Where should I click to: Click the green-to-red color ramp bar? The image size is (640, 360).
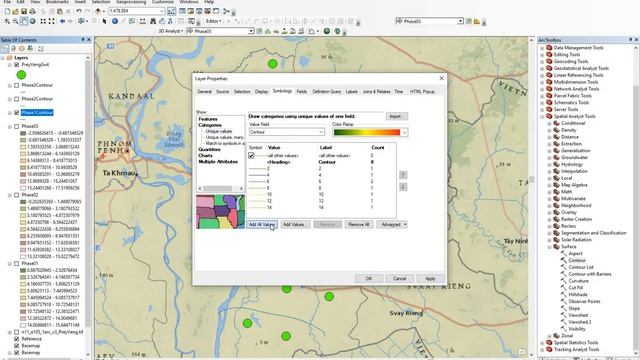[x=367, y=132]
